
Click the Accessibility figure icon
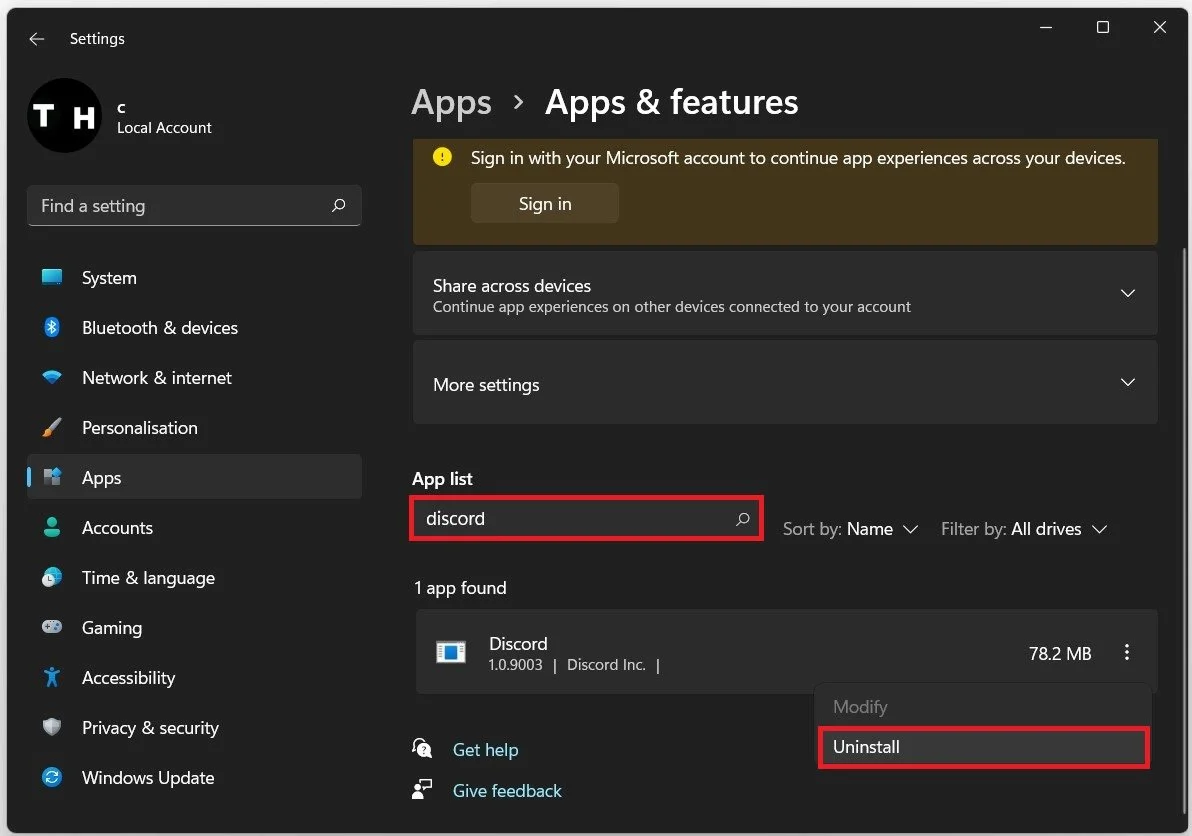[52, 677]
